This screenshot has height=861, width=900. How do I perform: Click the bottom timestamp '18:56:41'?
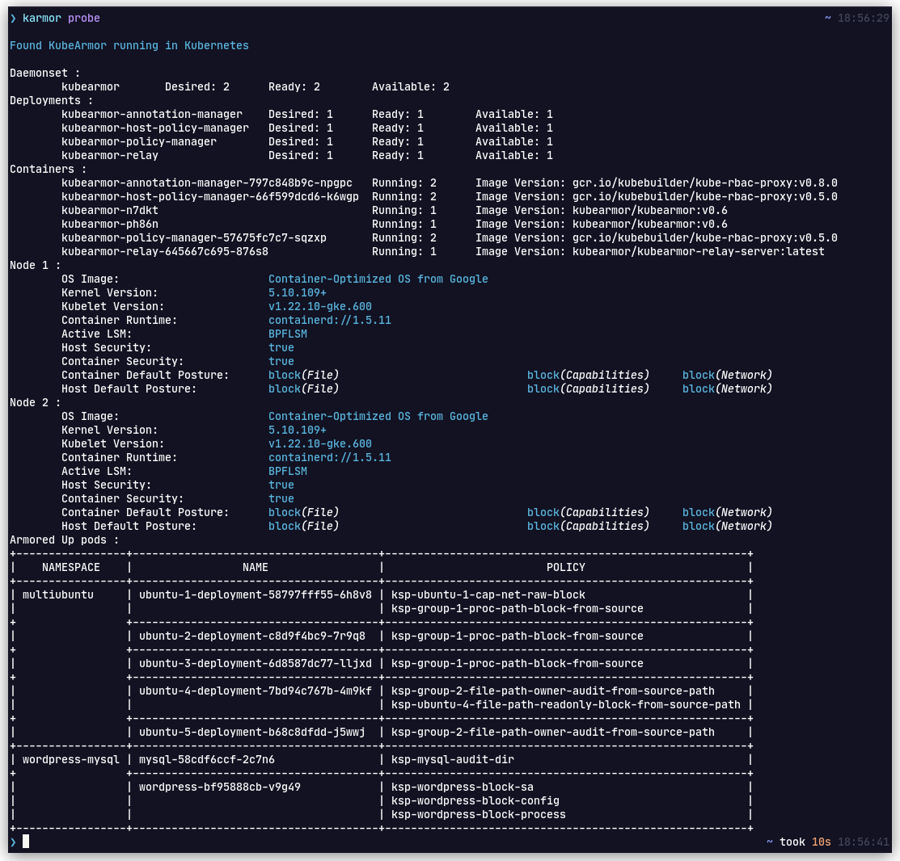[863, 841]
